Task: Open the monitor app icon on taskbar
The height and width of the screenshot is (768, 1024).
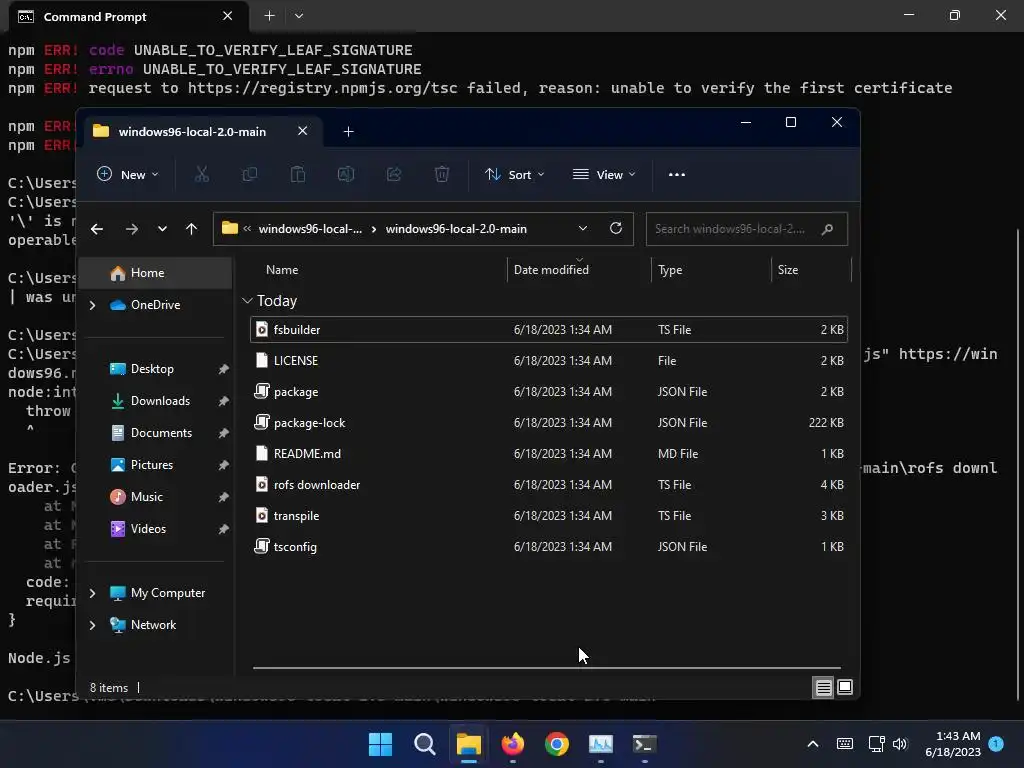Action: pos(601,744)
